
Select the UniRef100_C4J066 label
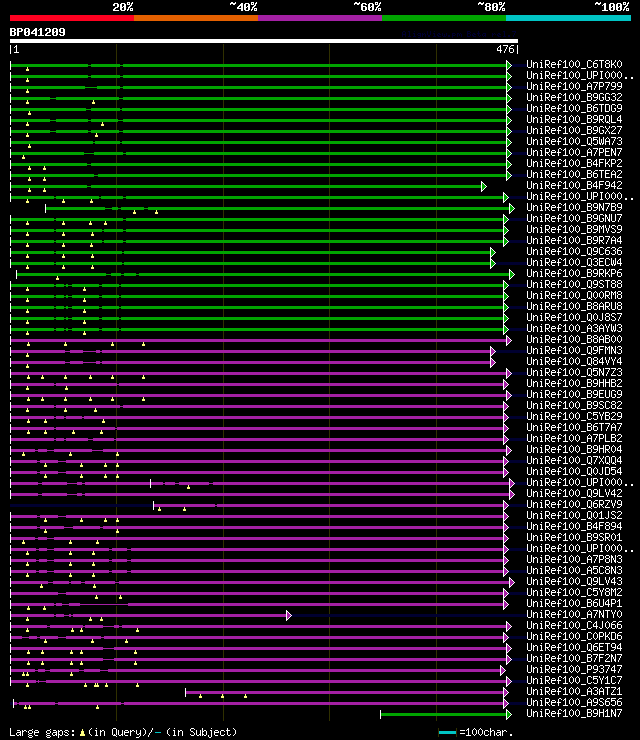click(574, 625)
